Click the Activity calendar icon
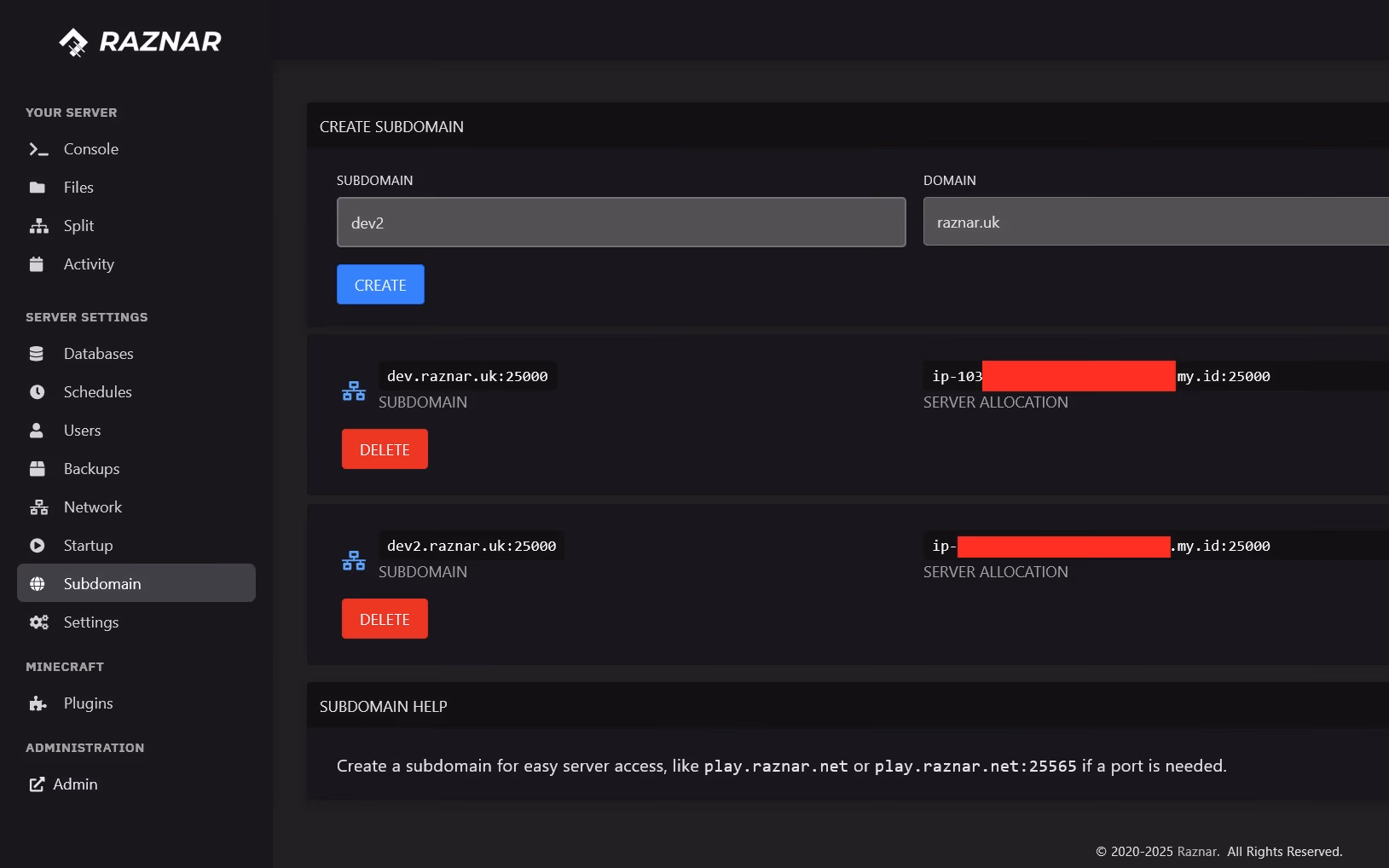This screenshot has width=1389, height=868. [x=37, y=264]
